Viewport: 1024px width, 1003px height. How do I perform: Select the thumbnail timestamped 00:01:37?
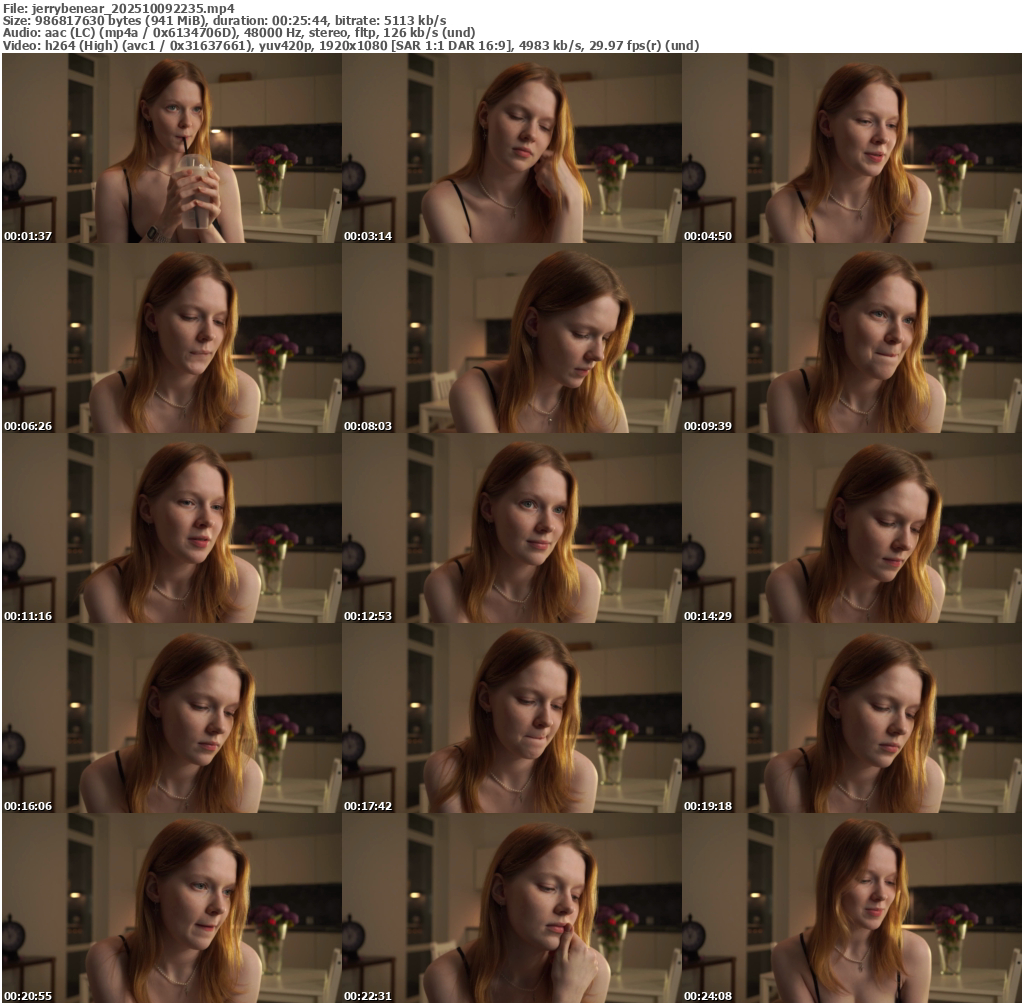pyautogui.click(x=172, y=148)
